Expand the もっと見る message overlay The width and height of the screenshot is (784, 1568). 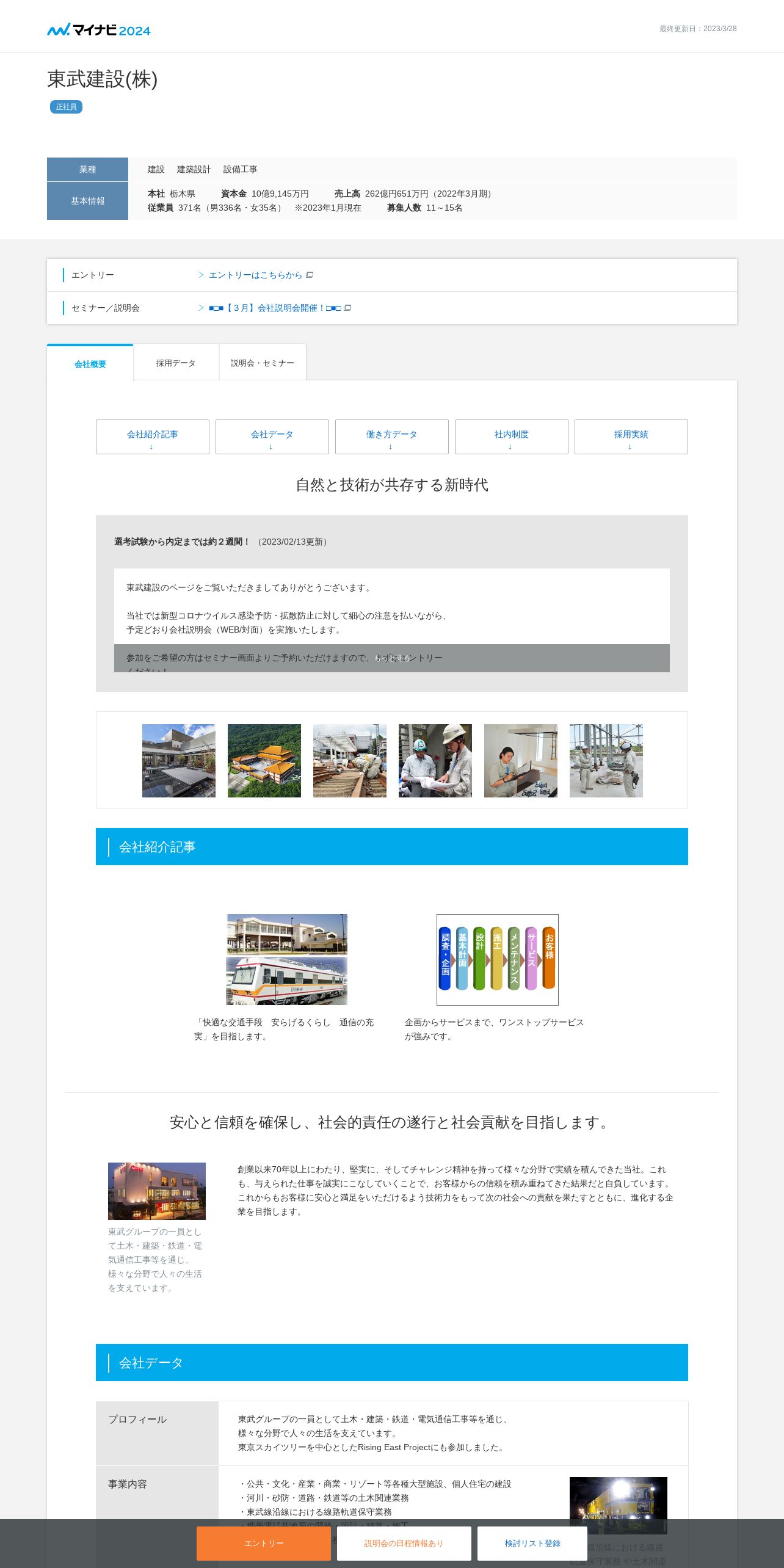coord(392,658)
